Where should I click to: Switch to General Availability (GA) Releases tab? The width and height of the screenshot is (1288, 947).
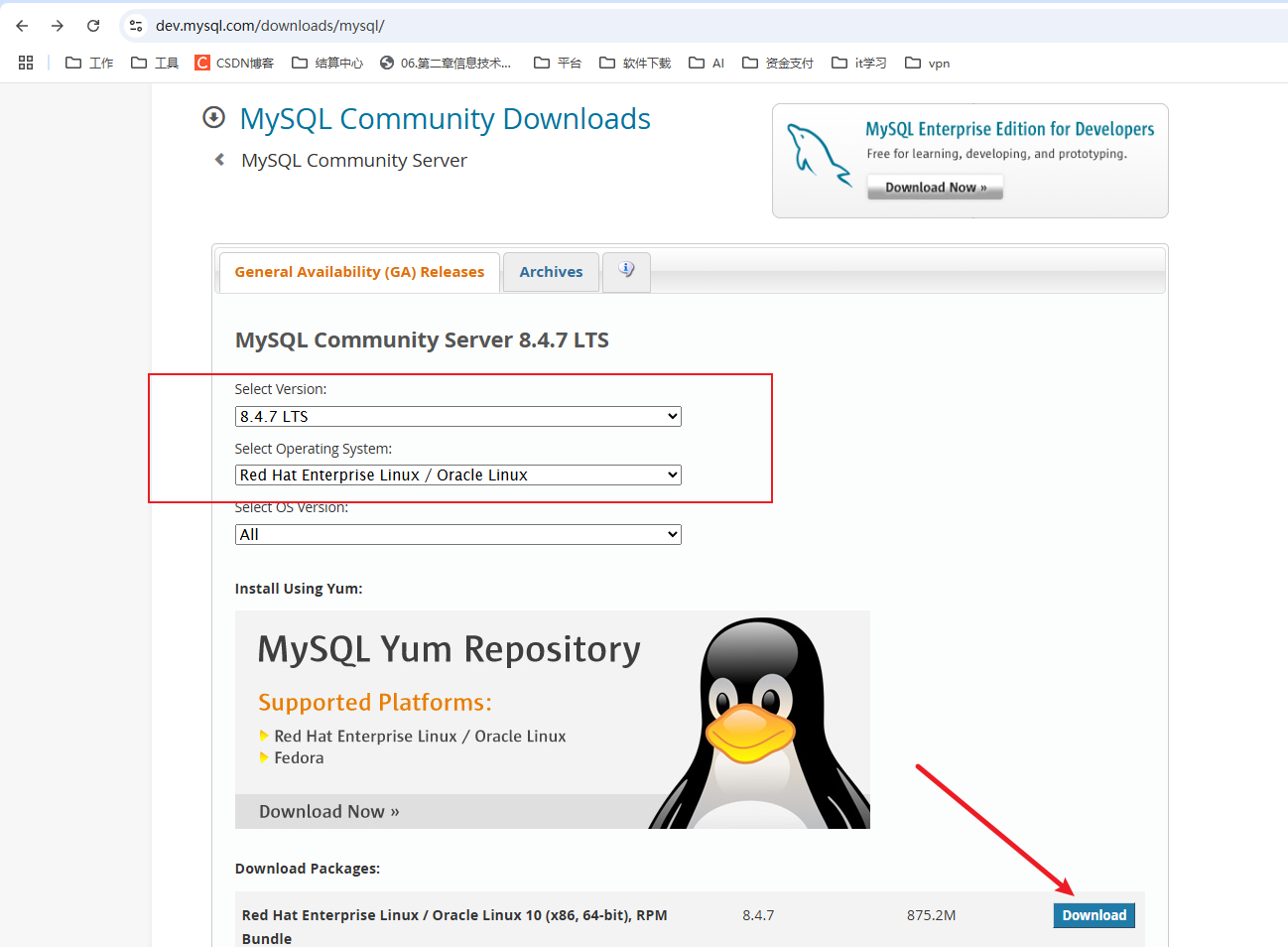coord(359,272)
